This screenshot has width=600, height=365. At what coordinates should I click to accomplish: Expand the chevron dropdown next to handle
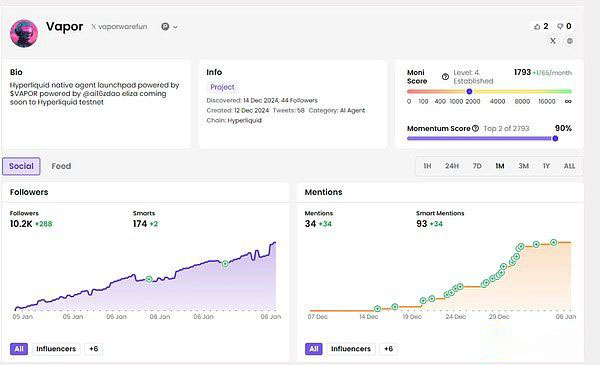click(x=175, y=27)
